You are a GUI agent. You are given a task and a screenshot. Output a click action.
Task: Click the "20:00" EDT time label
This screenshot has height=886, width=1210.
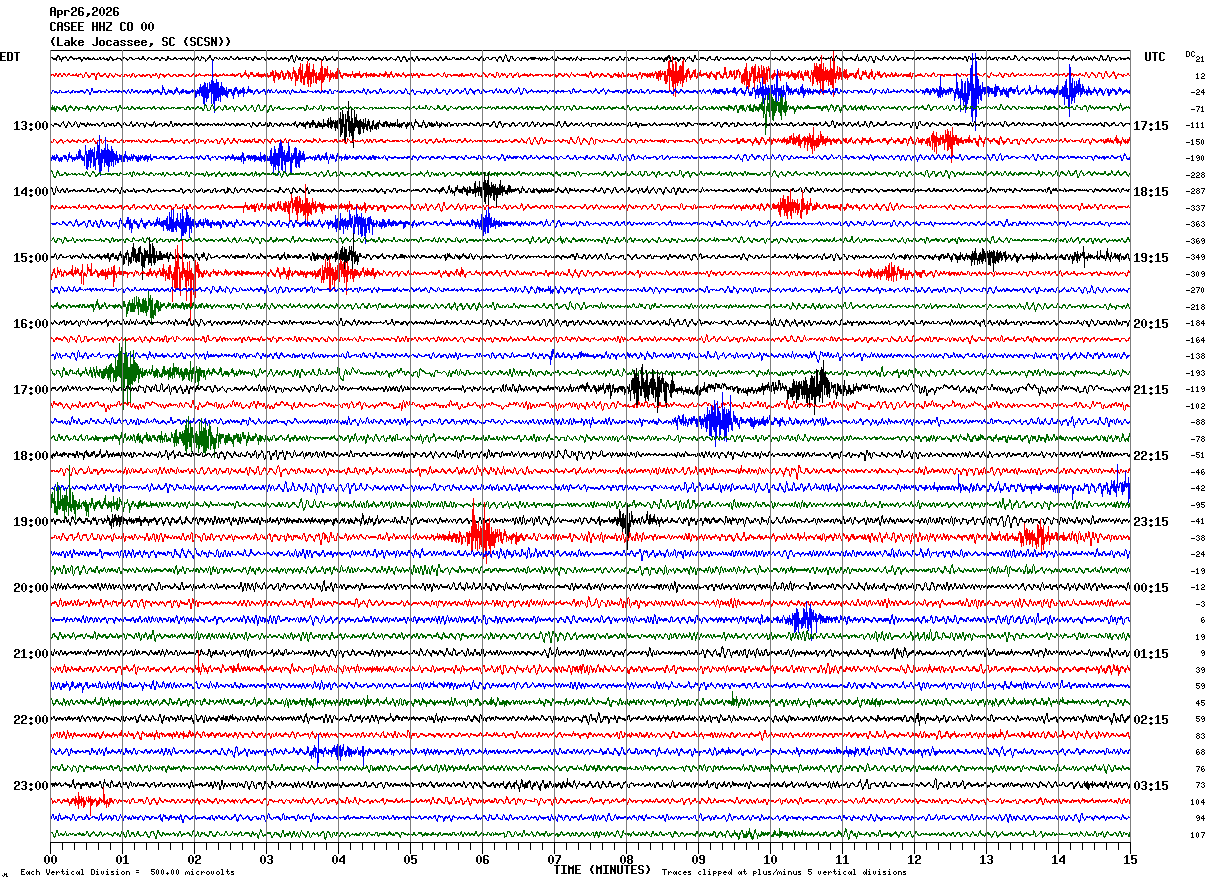point(31,588)
